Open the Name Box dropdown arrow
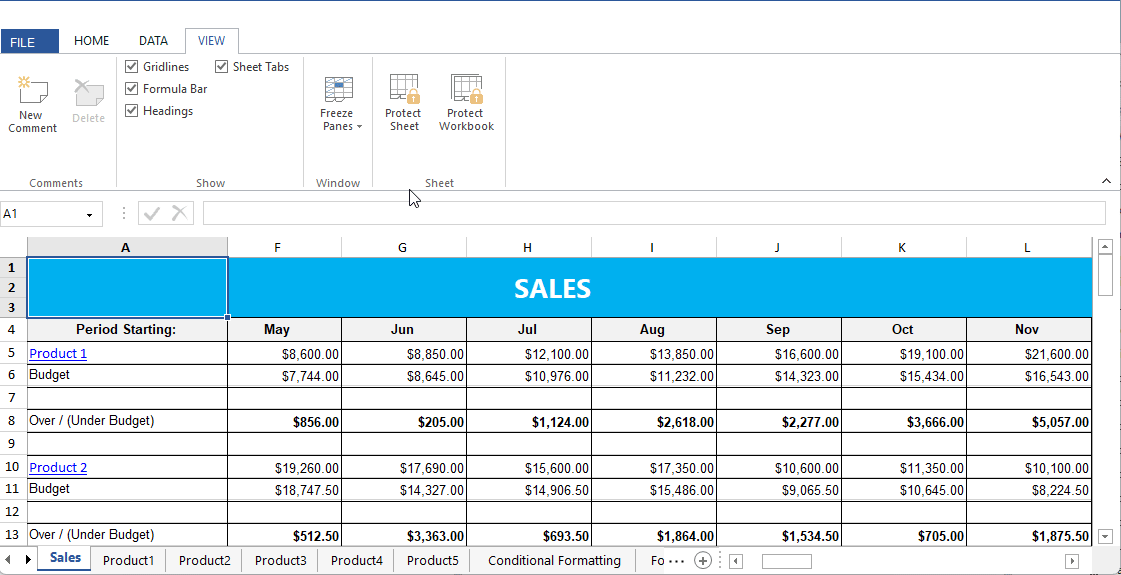Viewport: 1121px width, 575px height. tap(89, 215)
